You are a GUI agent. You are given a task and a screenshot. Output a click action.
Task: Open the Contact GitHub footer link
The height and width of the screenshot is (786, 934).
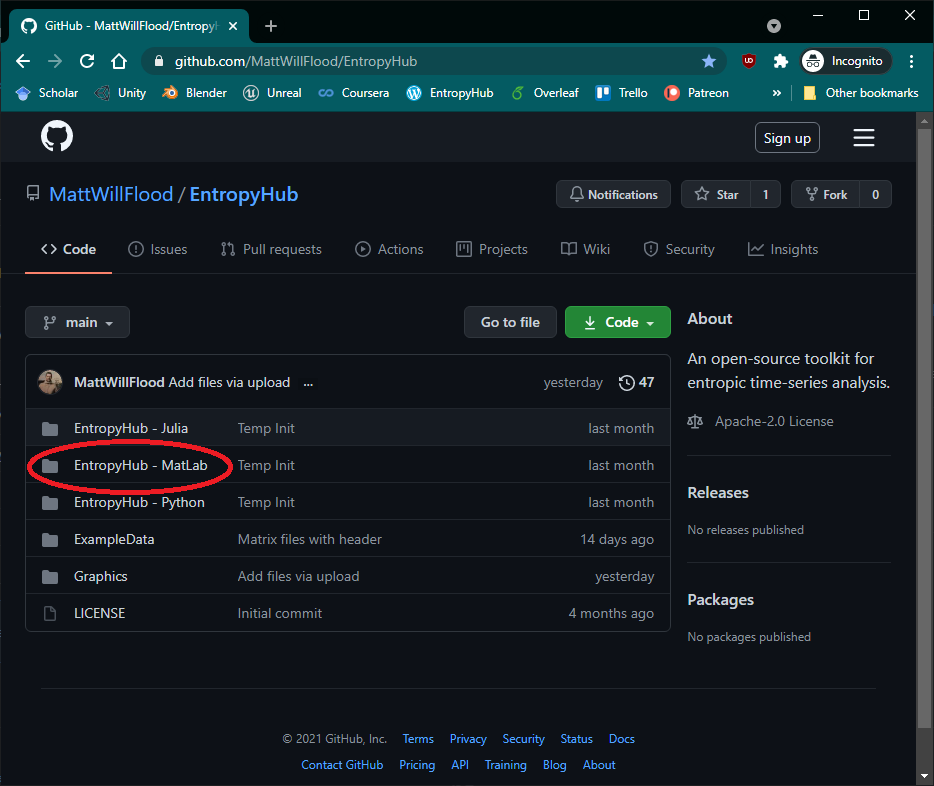point(342,765)
